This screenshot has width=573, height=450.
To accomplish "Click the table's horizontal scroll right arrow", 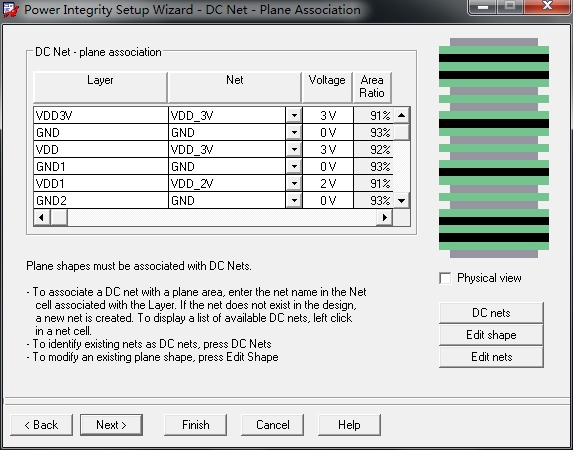I will (384, 218).
